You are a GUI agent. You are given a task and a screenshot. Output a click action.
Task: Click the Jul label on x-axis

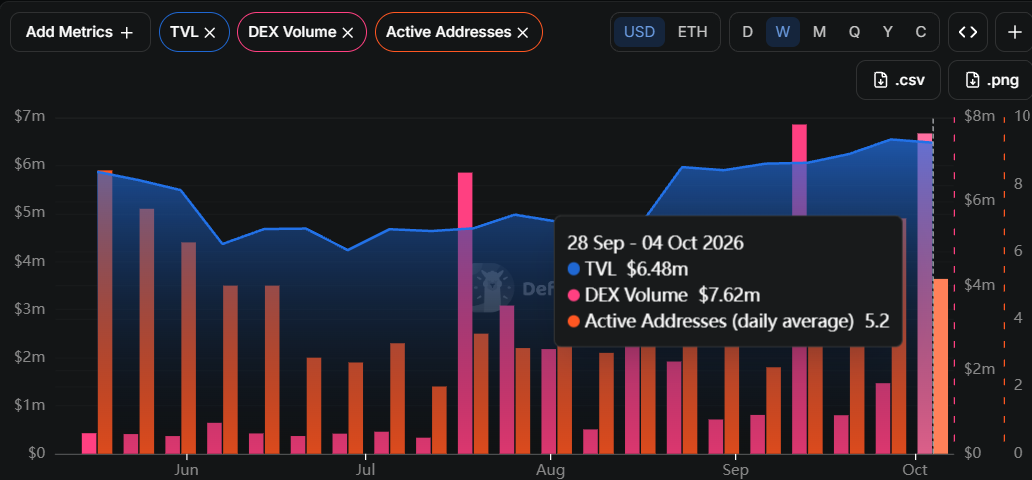click(365, 470)
